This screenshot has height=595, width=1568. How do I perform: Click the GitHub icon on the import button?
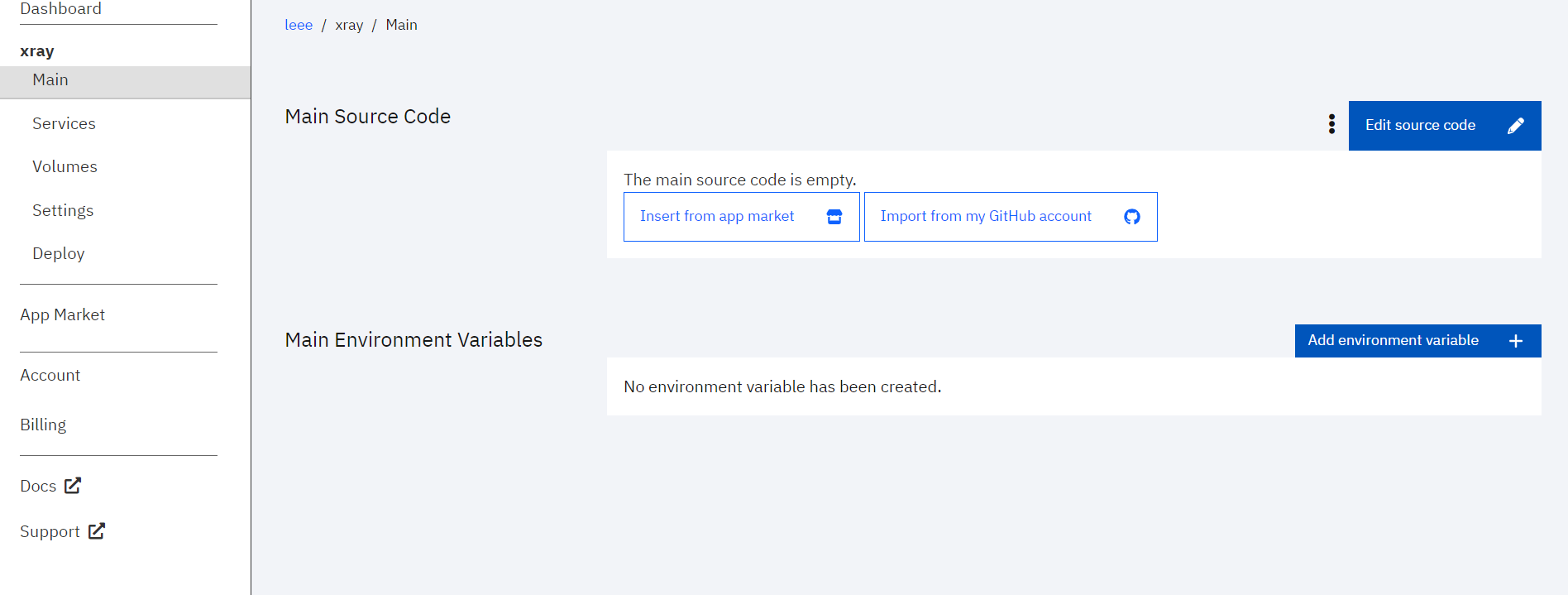click(x=1131, y=216)
